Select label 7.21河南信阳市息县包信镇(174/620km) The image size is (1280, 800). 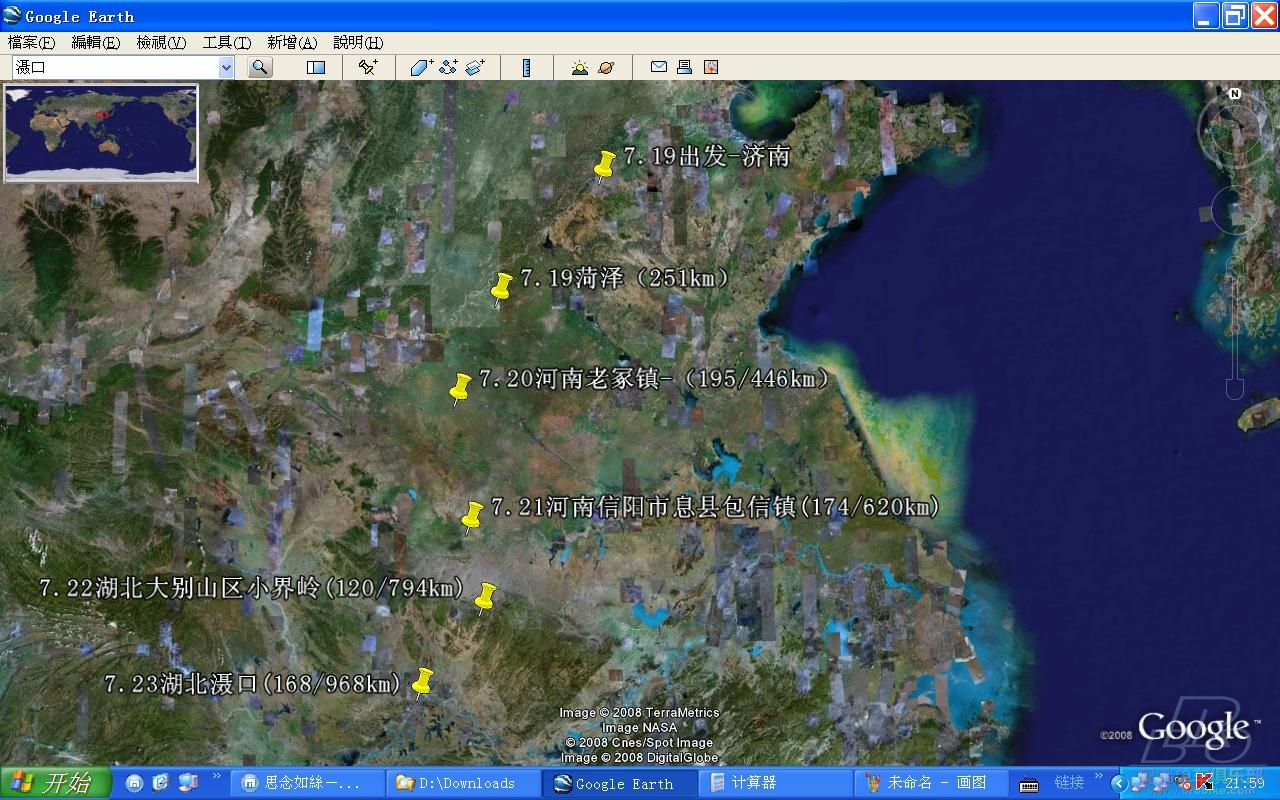[x=716, y=507]
